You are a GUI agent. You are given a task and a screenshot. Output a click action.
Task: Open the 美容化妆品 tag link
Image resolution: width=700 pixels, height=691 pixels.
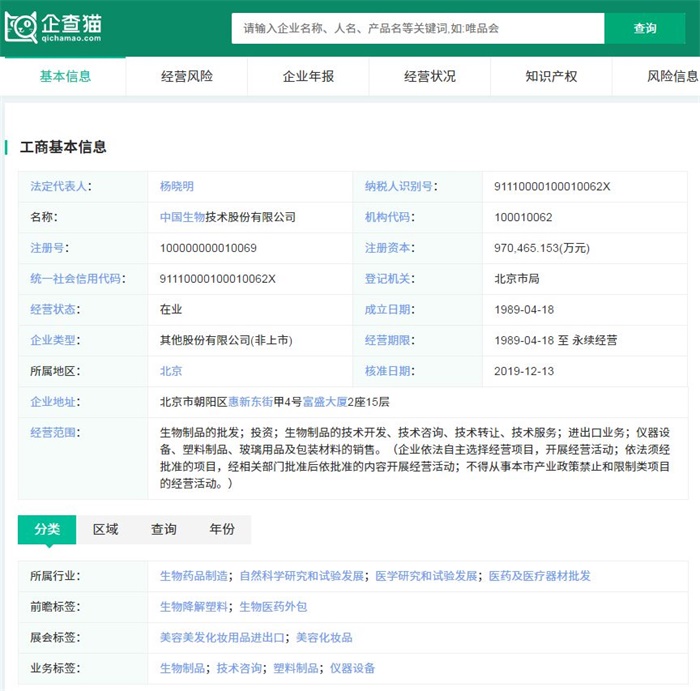(324, 637)
